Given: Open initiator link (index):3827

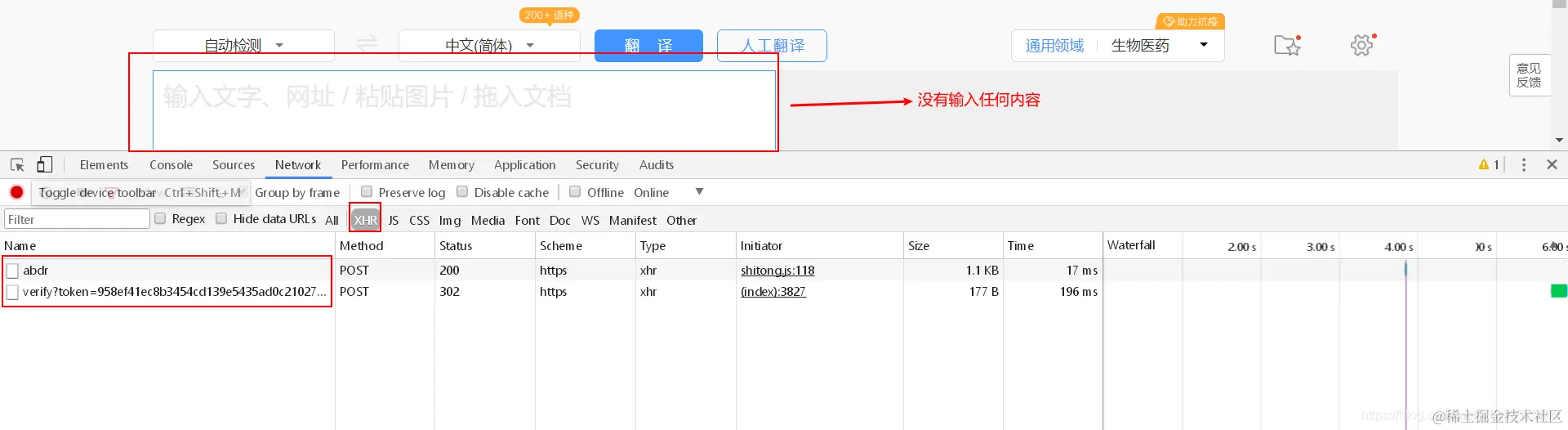Looking at the screenshot, I should point(773,292).
